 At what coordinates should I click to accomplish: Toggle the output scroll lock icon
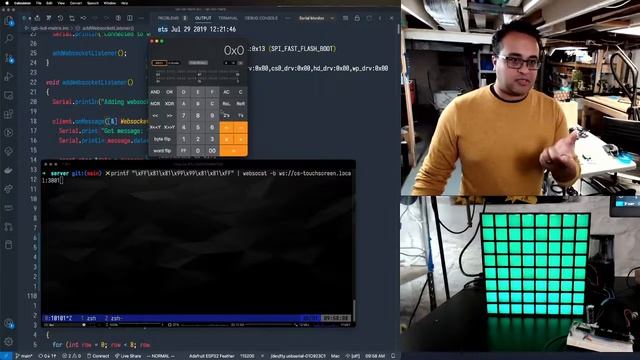pos(357,18)
